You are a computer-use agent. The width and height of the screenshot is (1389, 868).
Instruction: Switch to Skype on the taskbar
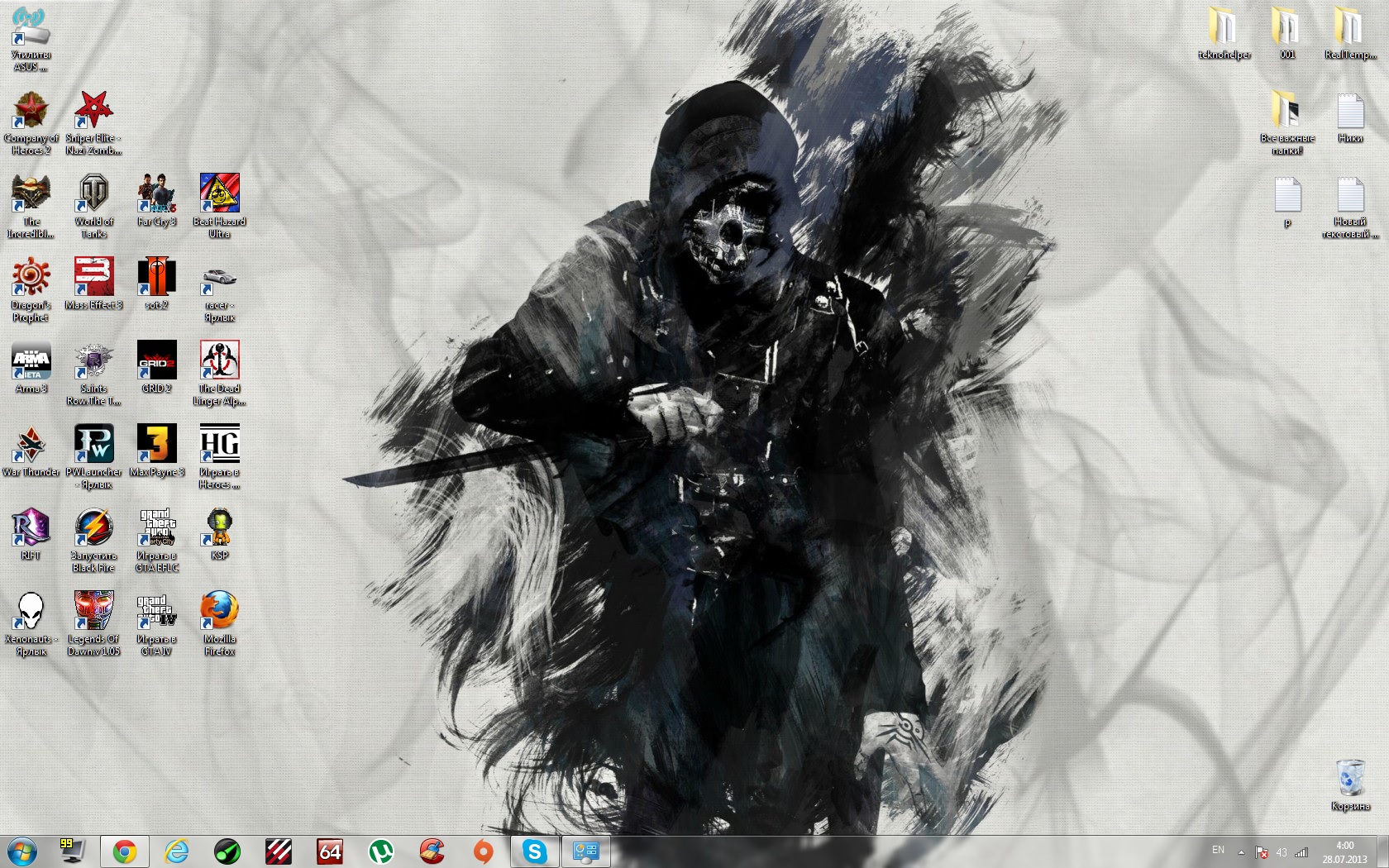535,851
